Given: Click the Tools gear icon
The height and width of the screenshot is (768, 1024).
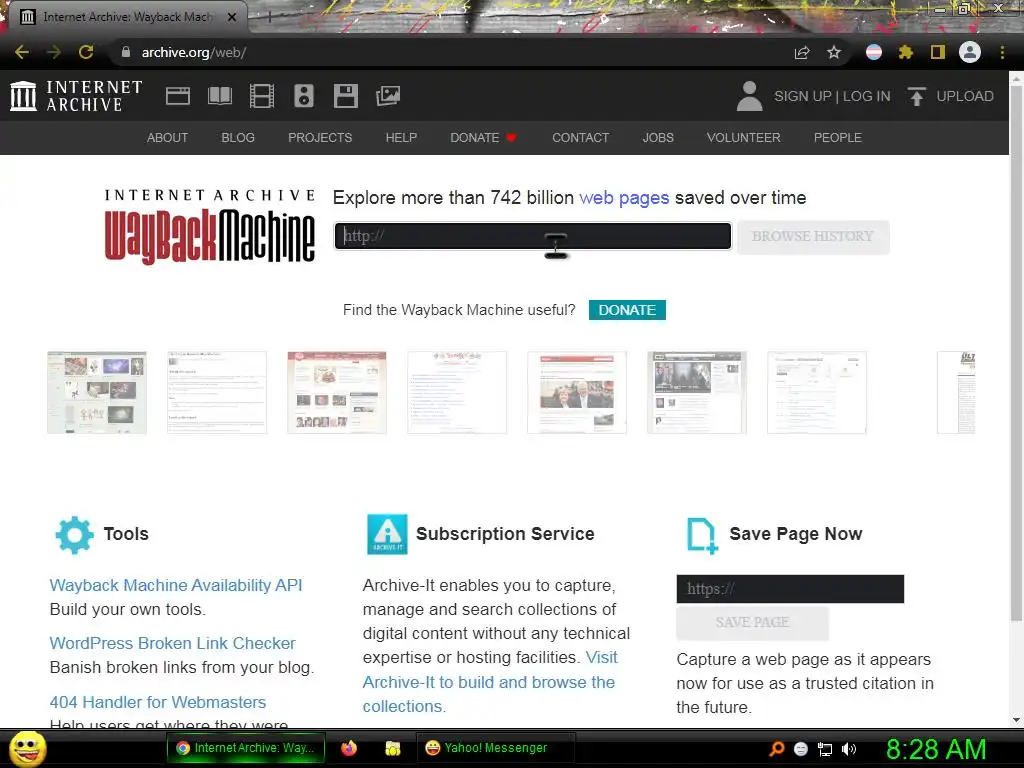Looking at the screenshot, I should [74, 535].
